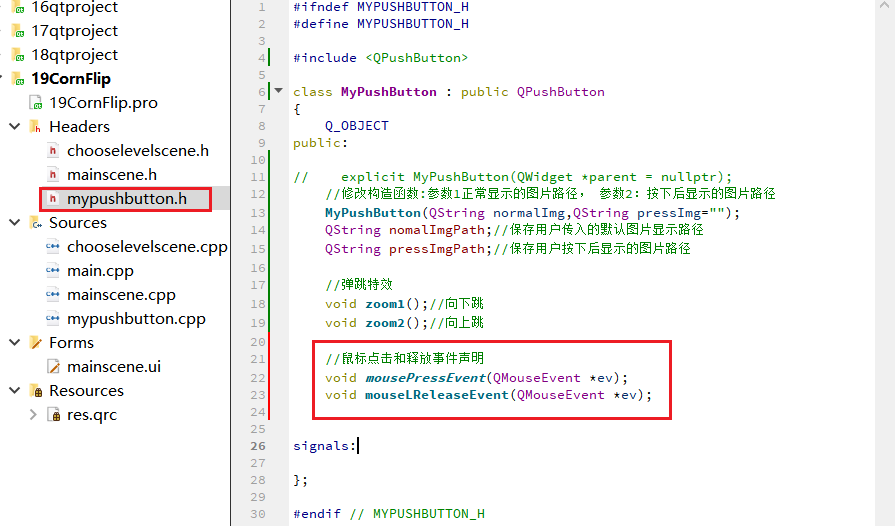Click the Forms folder icon
Image resolution: width=895 pixels, height=526 pixels.
pyautogui.click(x=36, y=342)
